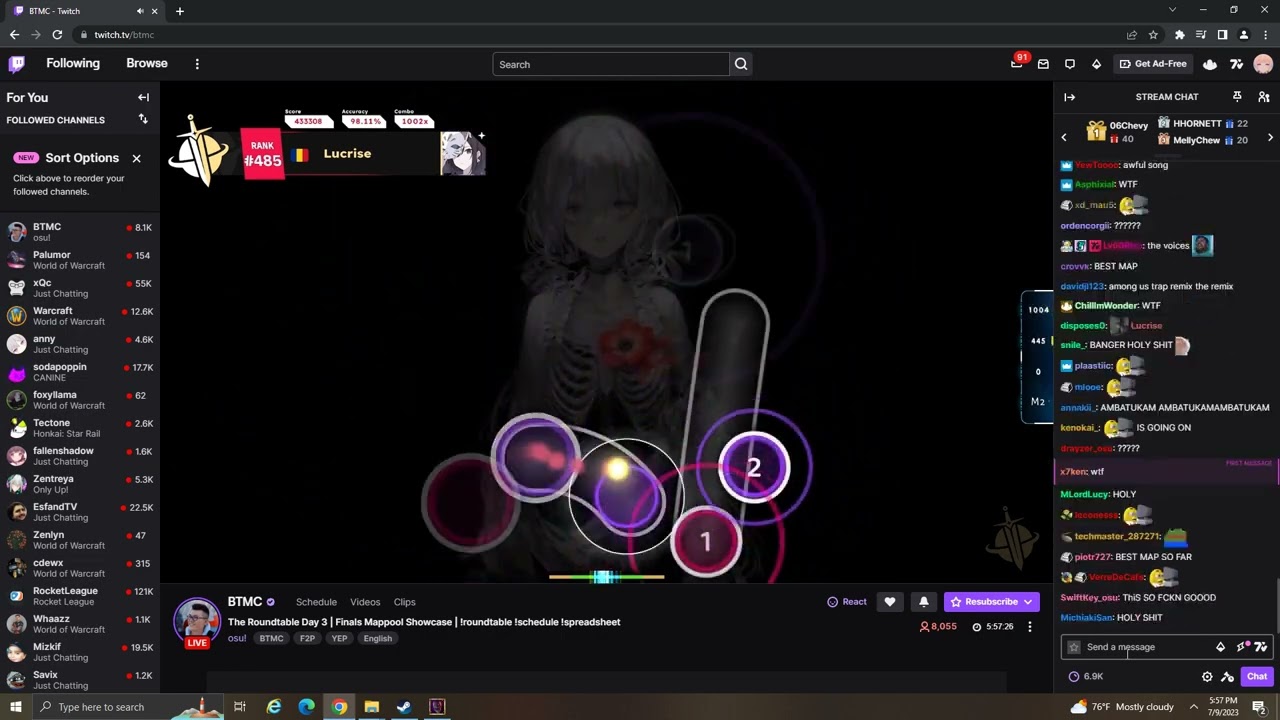Click the YEP tag
Viewport: 1280px width, 720px height.
pyautogui.click(x=339, y=639)
